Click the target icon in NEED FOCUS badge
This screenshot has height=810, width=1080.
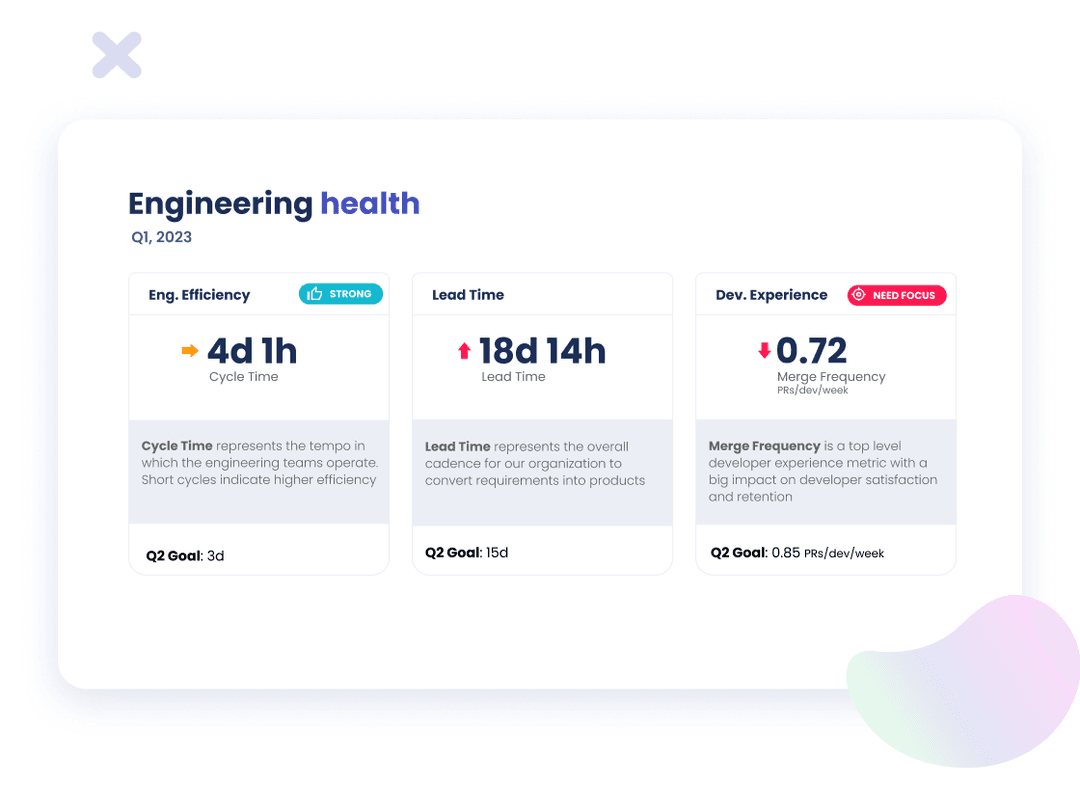pyautogui.click(x=859, y=295)
